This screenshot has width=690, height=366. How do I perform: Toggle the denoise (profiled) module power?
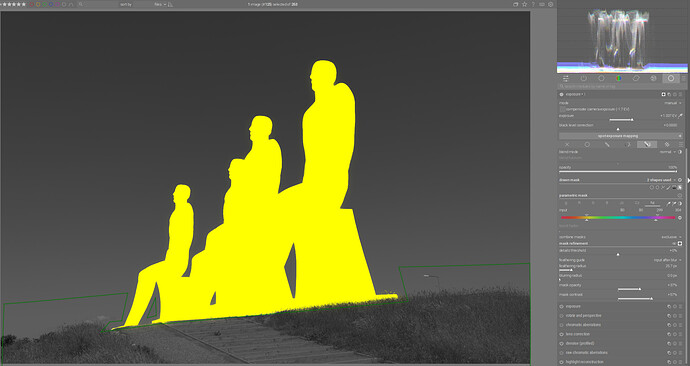562,344
